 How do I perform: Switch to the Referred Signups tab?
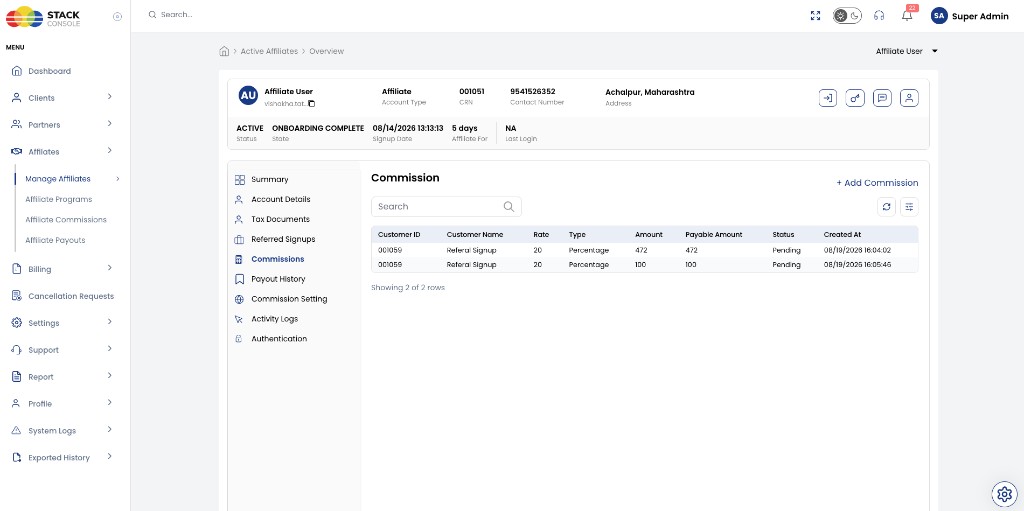[283, 239]
